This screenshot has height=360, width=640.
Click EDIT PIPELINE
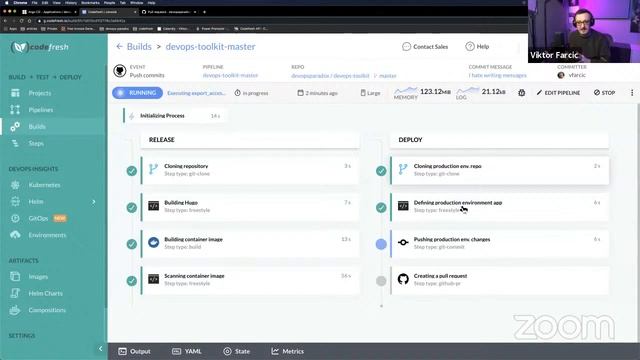558,93
